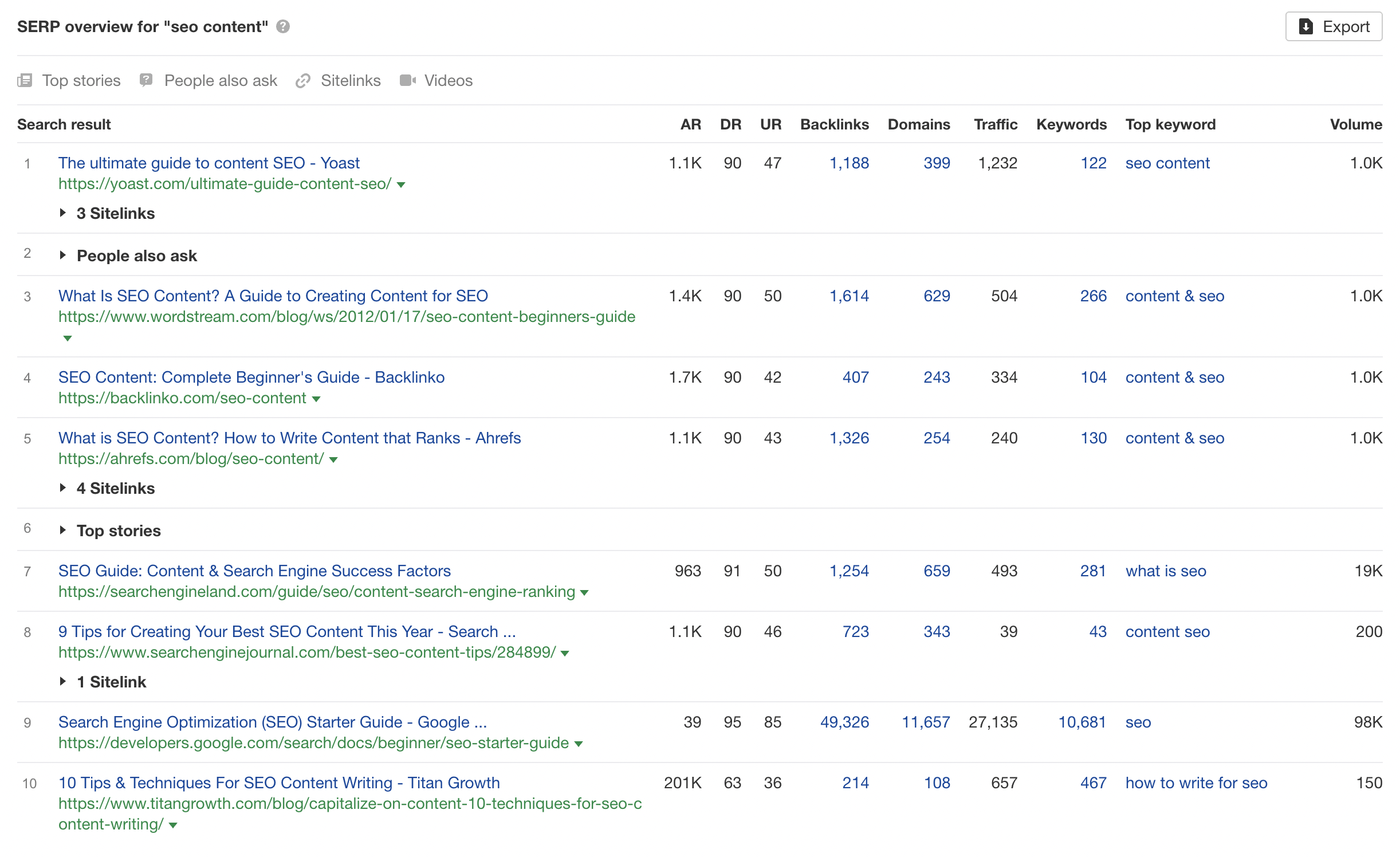The width and height of the screenshot is (1400, 857).
Task: Open What Is SEO Content? A Guide result
Action: [273, 296]
